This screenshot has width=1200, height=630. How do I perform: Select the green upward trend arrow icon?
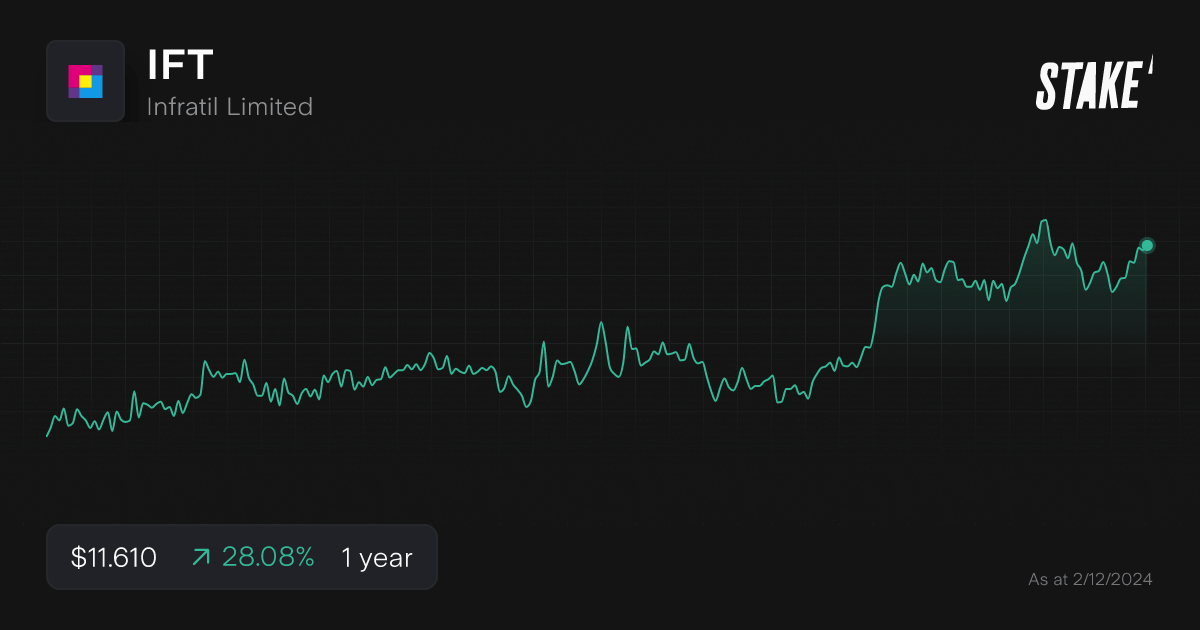point(201,557)
